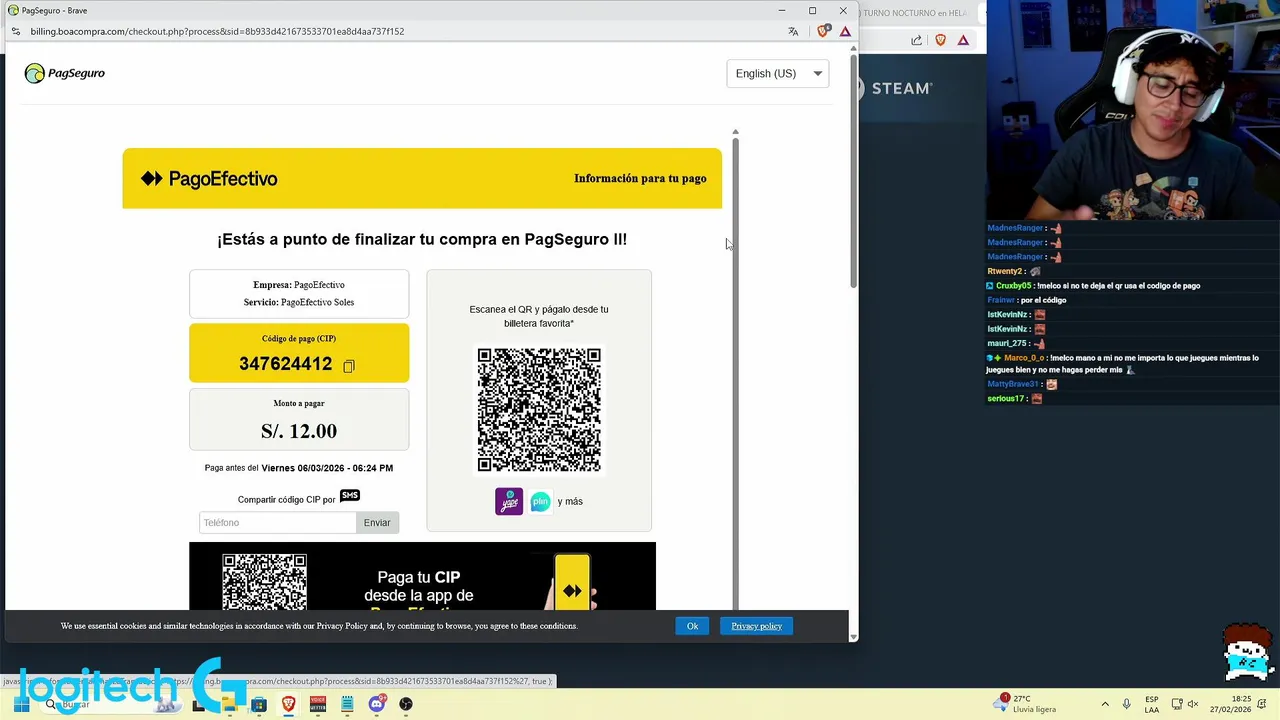
Task: Open Discord from the taskbar
Action: (x=376, y=704)
